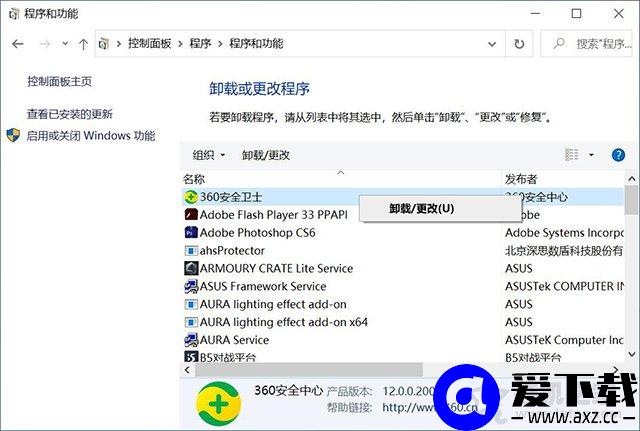Click the ahsProtector icon

coord(191,251)
